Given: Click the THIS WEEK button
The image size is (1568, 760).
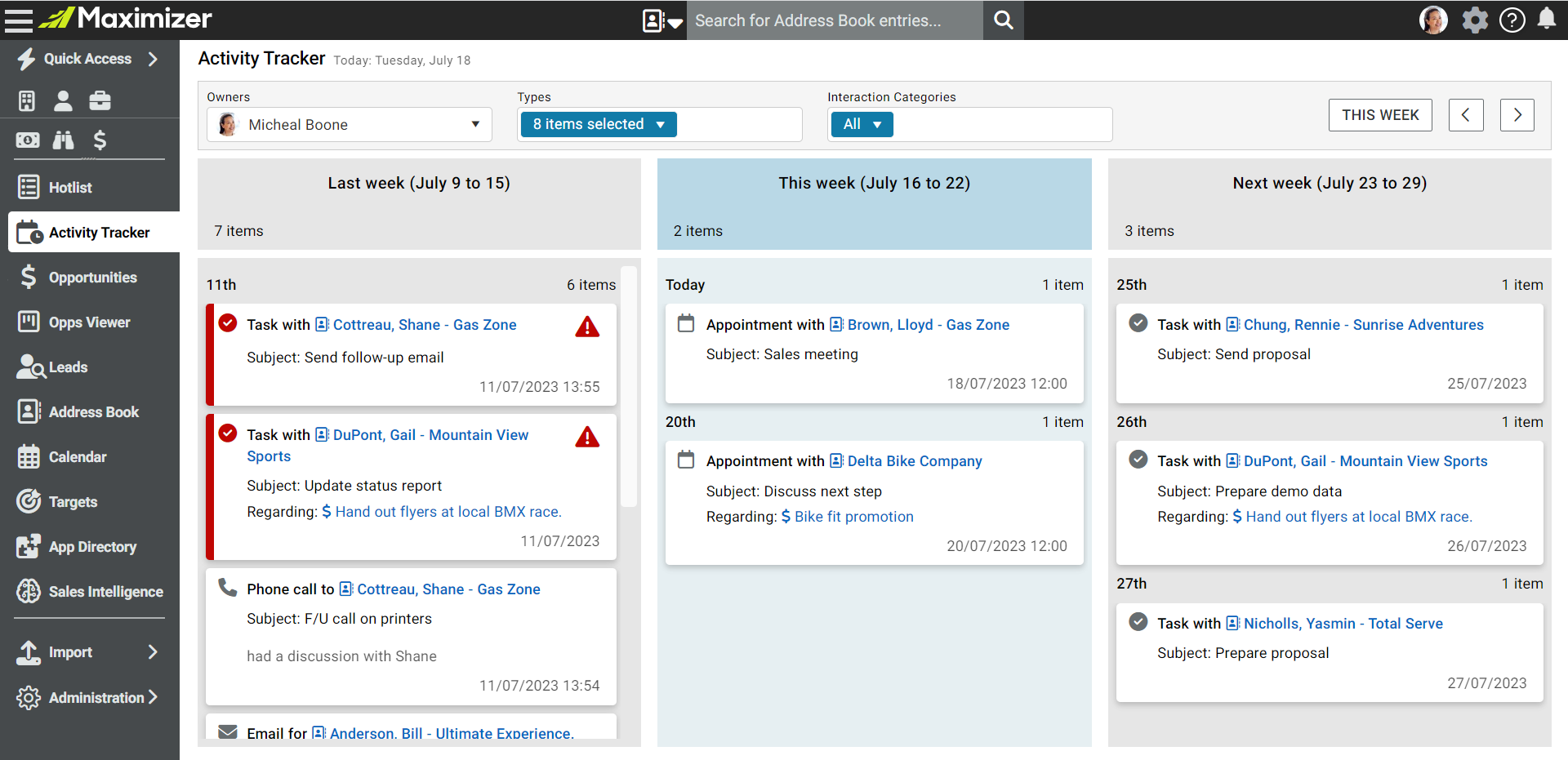Looking at the screenshot, I should coord(1380,115).
